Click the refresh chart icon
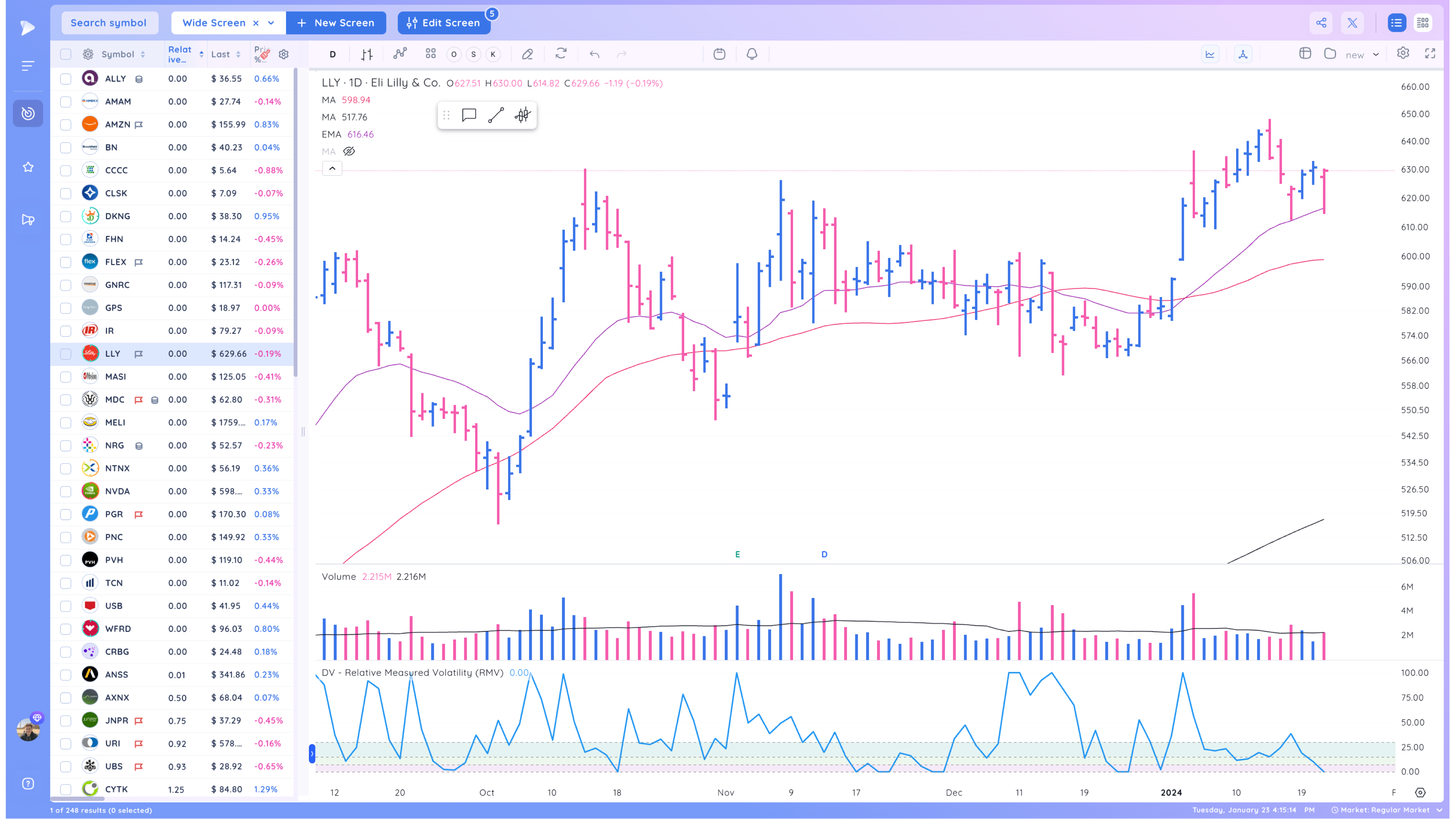The height and width of the screenshot is (819, 1456). click(x=561, y=54)
